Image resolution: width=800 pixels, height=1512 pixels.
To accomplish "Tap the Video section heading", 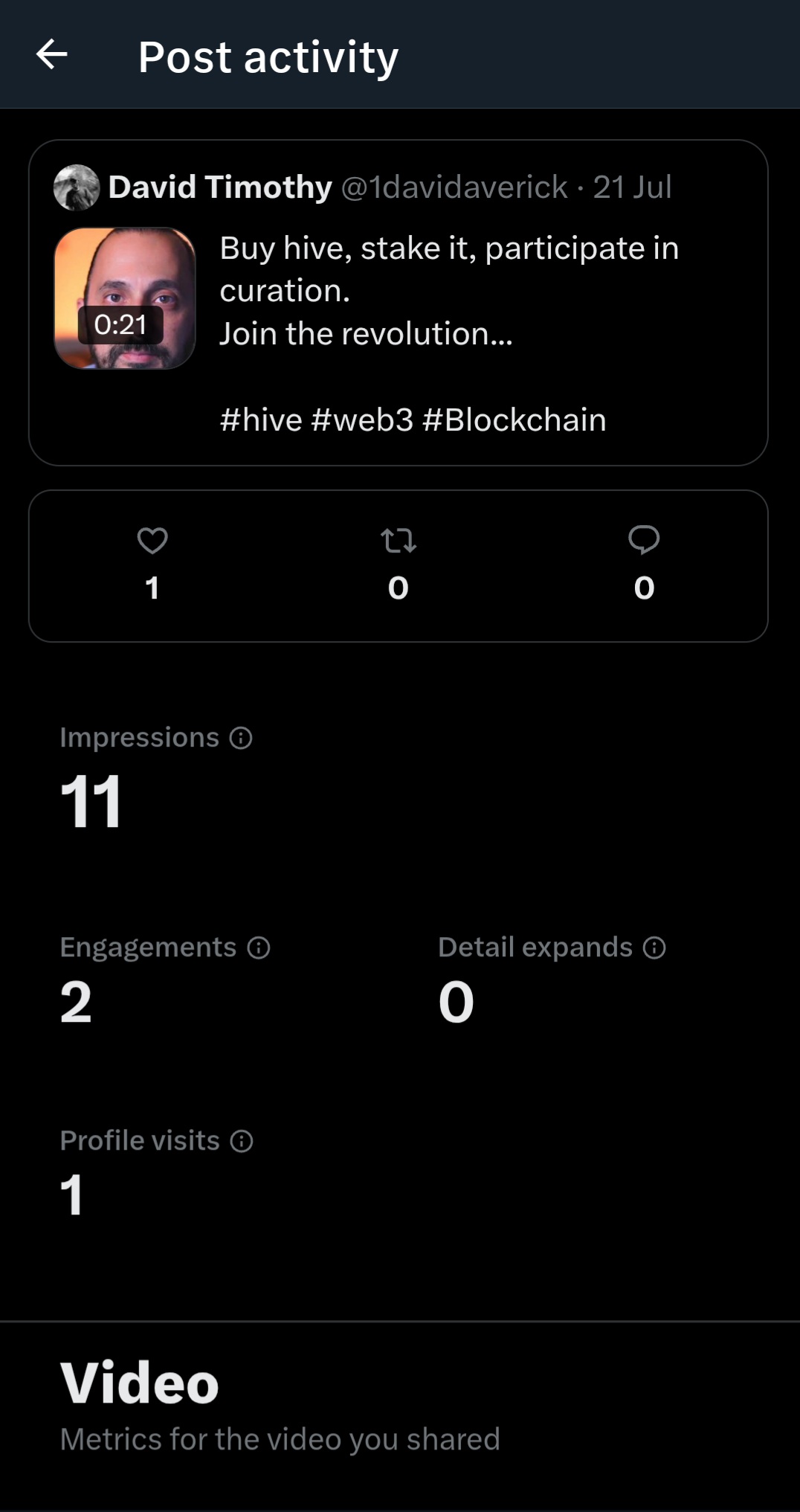I will pos(140,1383).
